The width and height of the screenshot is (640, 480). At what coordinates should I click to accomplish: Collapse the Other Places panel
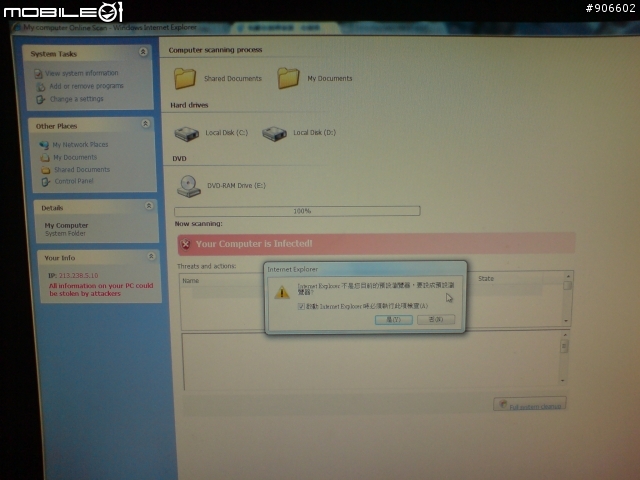click(145, 124)
